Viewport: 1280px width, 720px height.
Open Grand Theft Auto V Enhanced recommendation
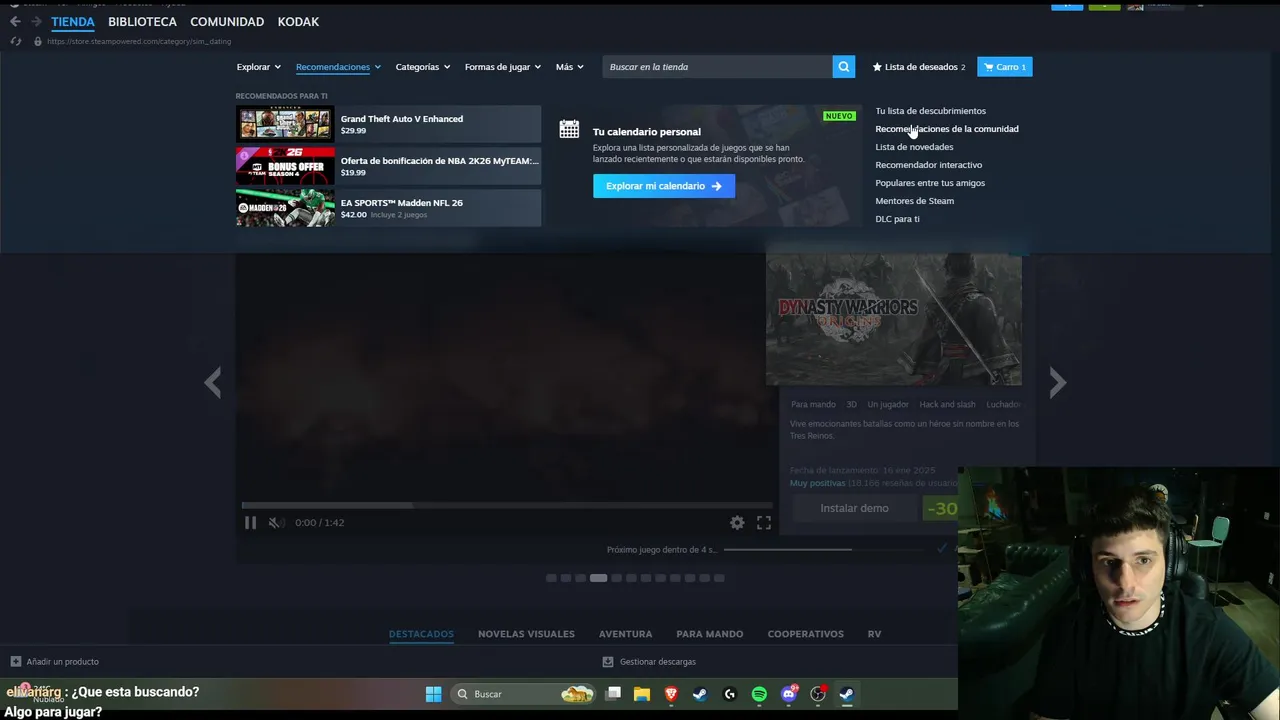[x=388, y=124]
